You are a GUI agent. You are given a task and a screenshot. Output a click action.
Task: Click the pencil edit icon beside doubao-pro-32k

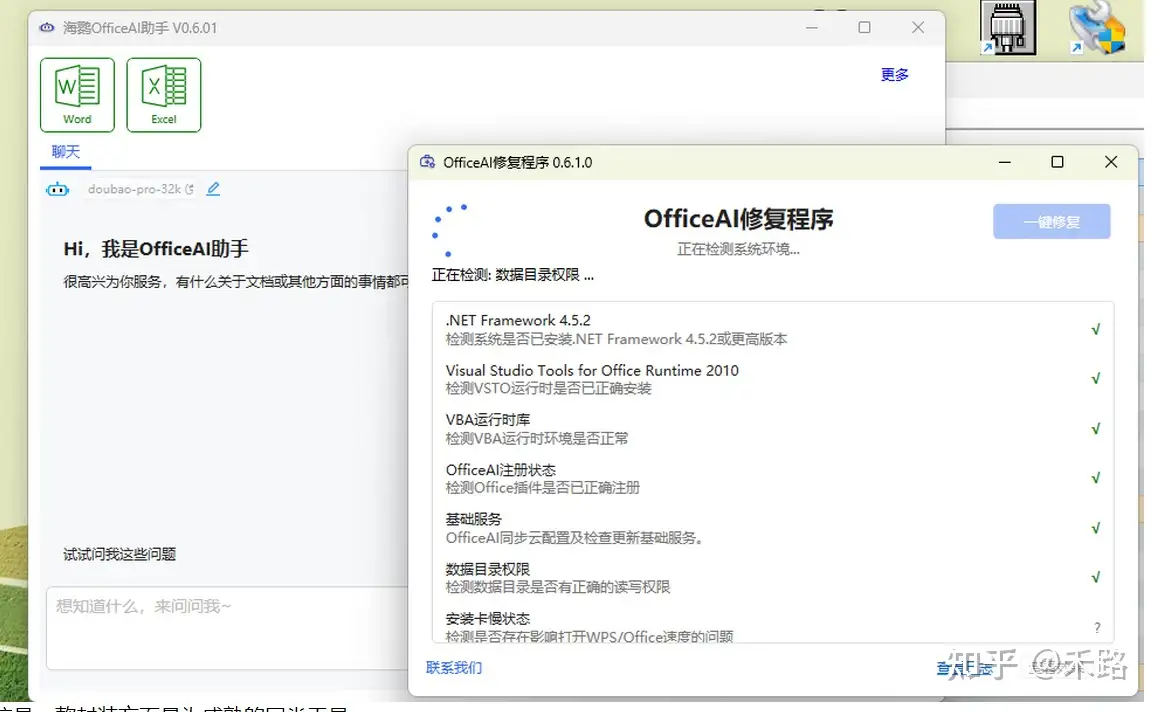[x=213, y=189]
